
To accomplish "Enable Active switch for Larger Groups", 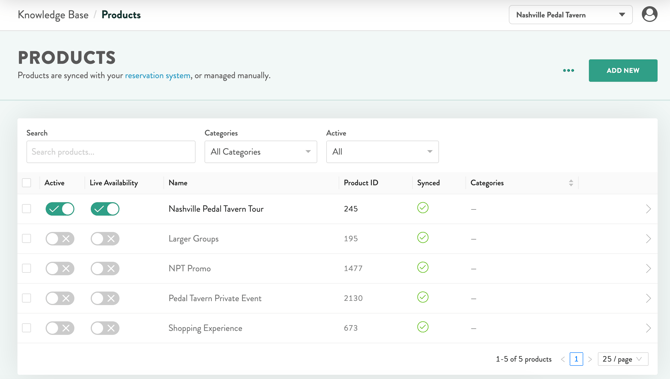I will tap(60, 239).
